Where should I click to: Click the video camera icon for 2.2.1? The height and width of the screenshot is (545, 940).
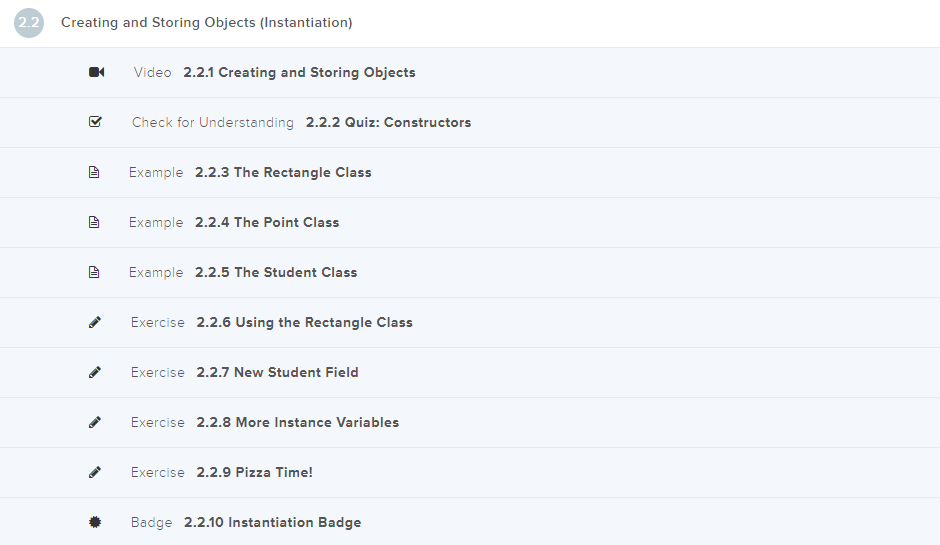point(96,72)
